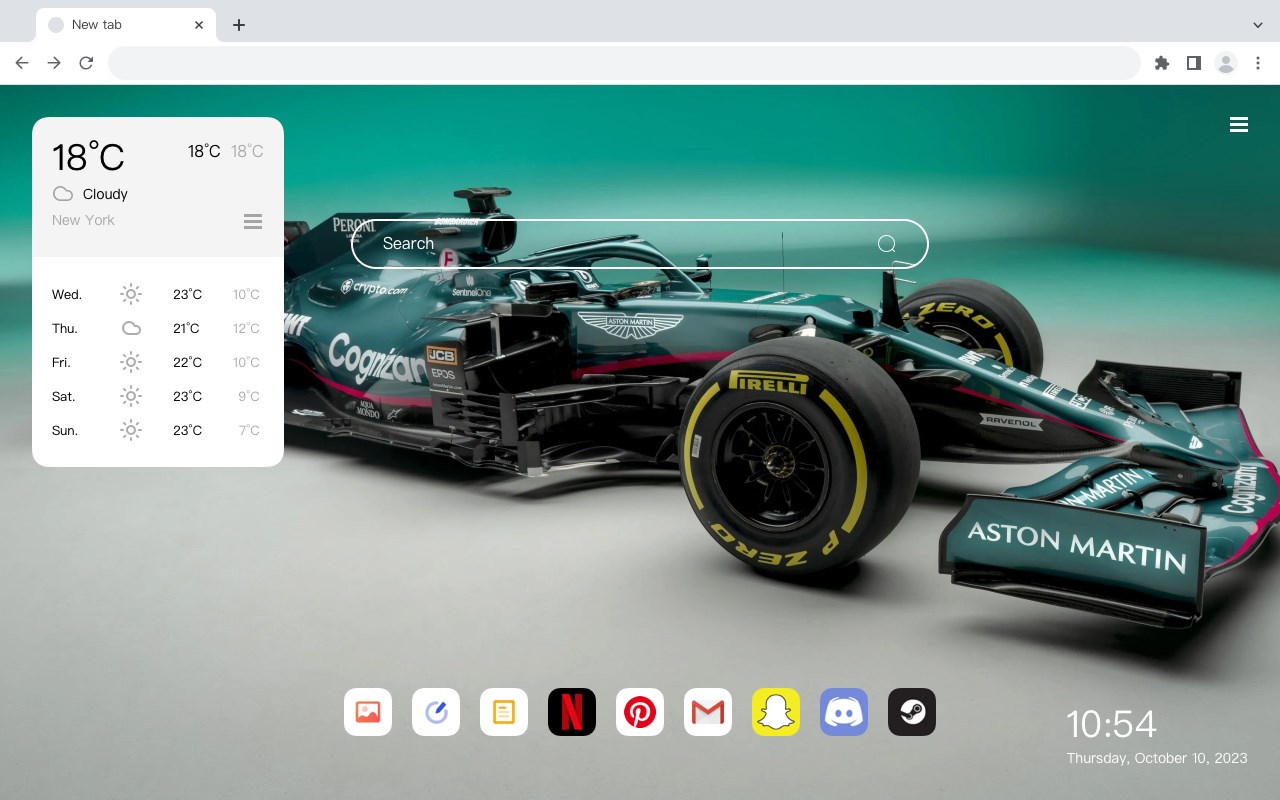The height and width of the screenshot is (800, 1280).
Task: Focus the browser address bar
Action: pyautogui.click(x=624, y=63)
